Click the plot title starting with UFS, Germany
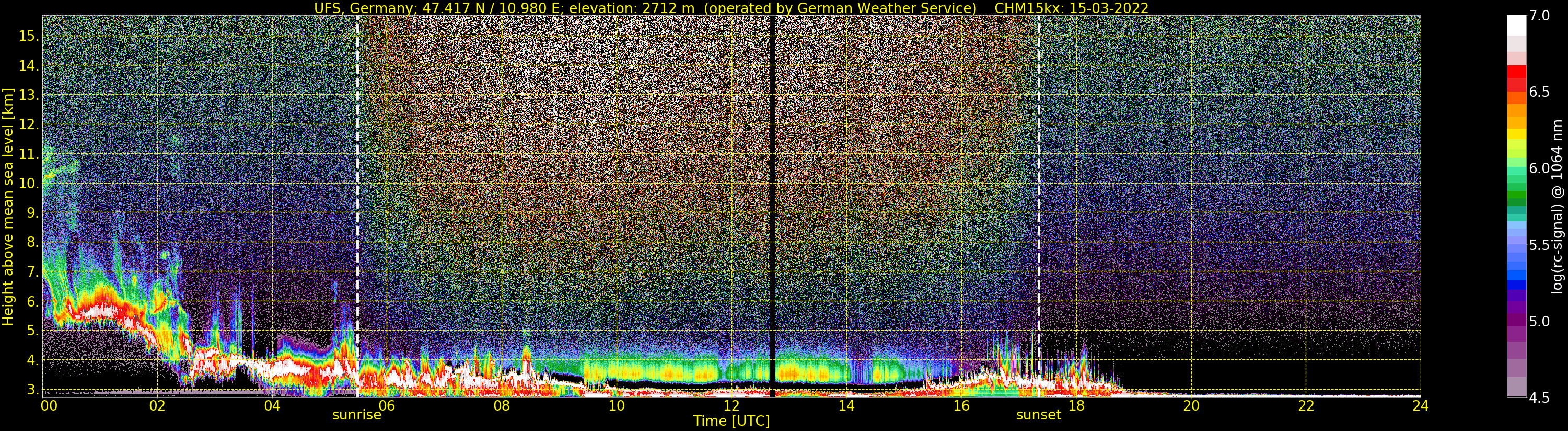This screenshot has height=431, width=1568. (731, 8)
